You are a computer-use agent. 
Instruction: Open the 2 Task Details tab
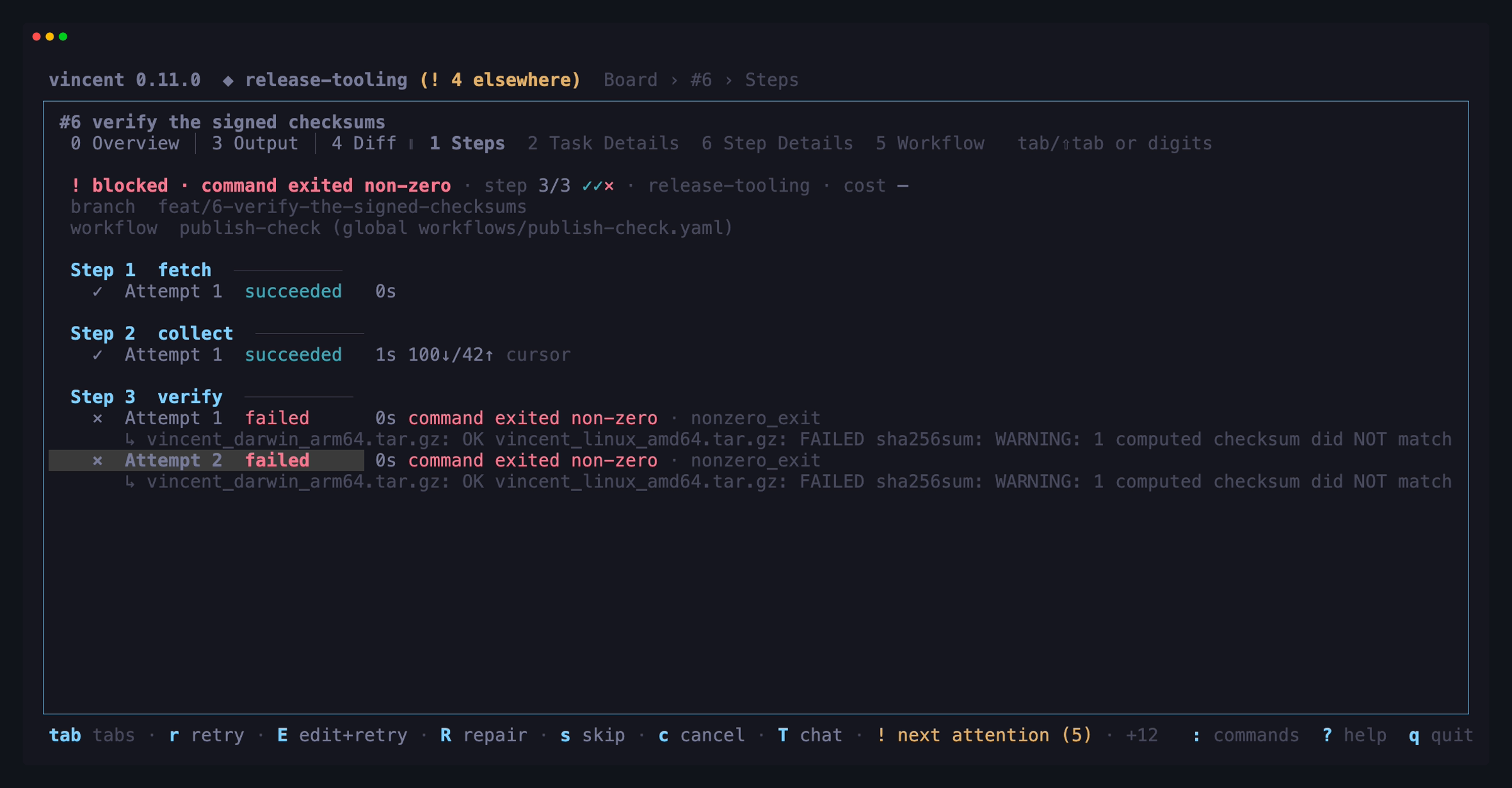tap(603, 144)
